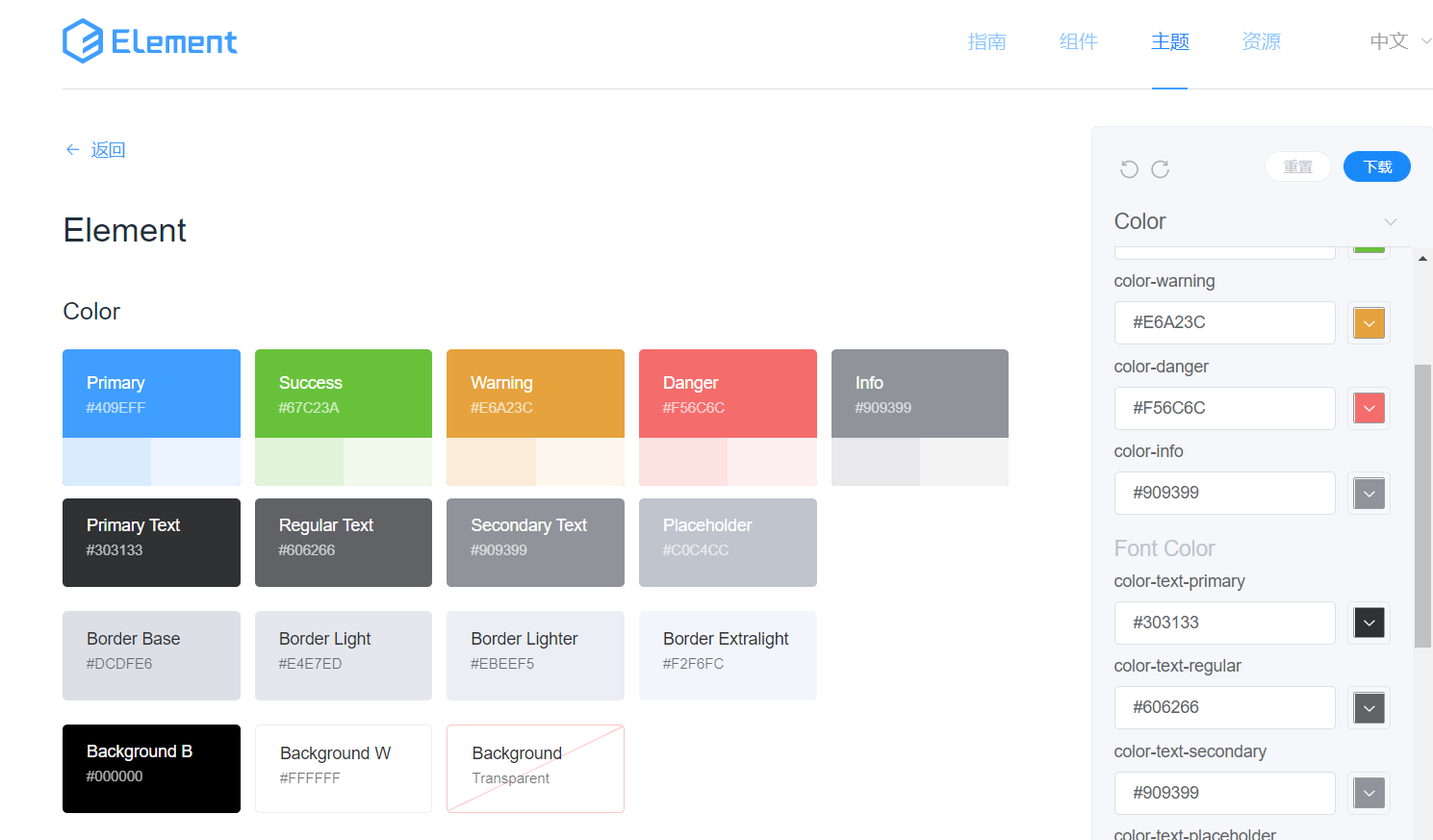Viewport: 1433px width, 840px height.
Task: Click the config panel scrollbar thumb
Action: [x=1422, y=506]
